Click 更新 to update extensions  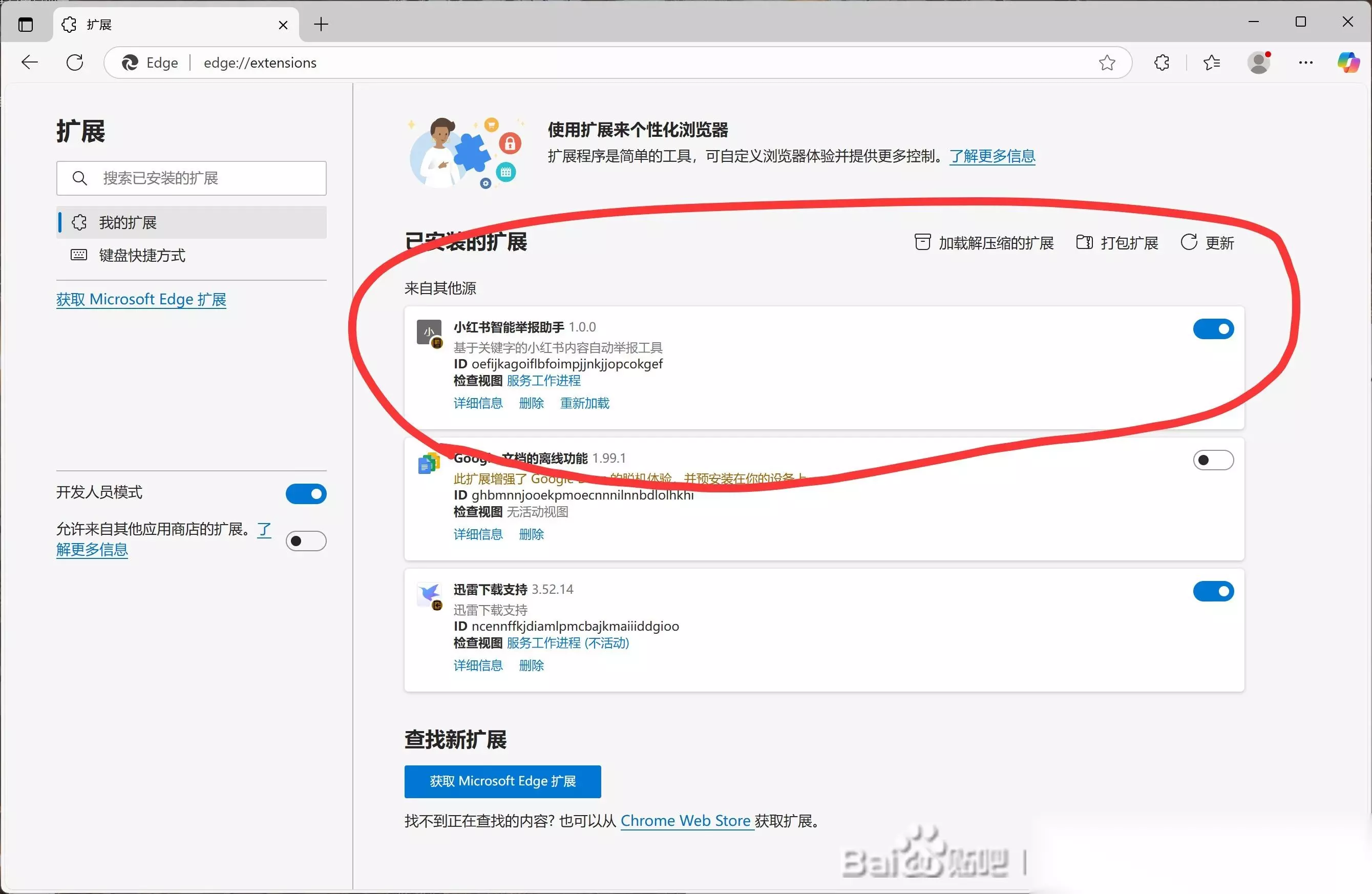(x=1207, y=243)
